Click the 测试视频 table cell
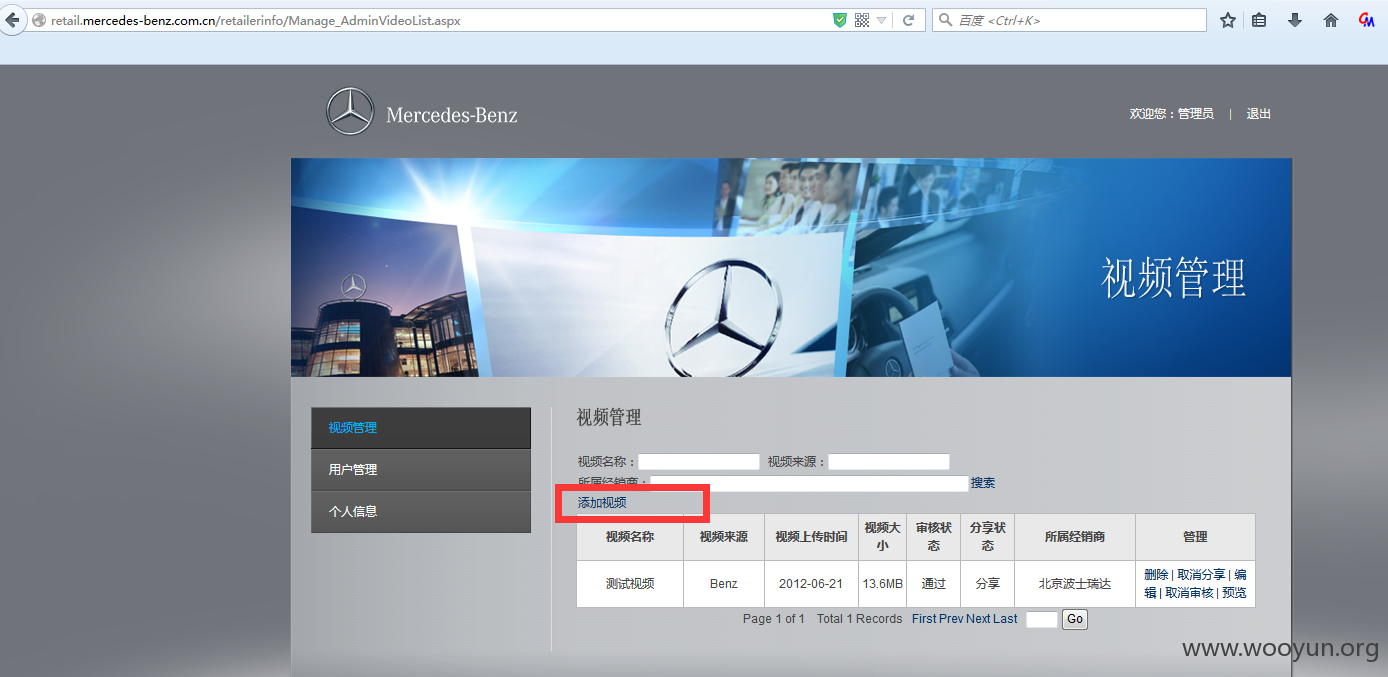Image resolution: width=1388 pixels, height=677 pixels. (630, 584)
